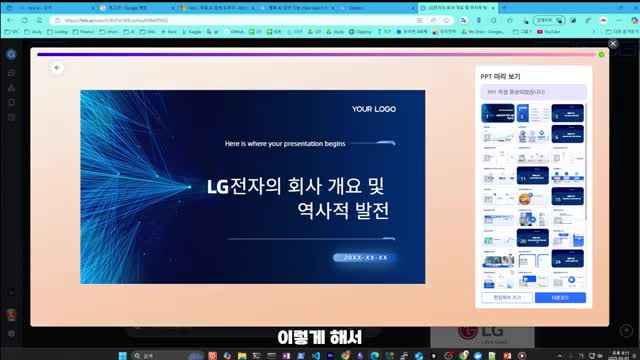Open the Windows Start menu
The image size is (640, 360).
122,356
